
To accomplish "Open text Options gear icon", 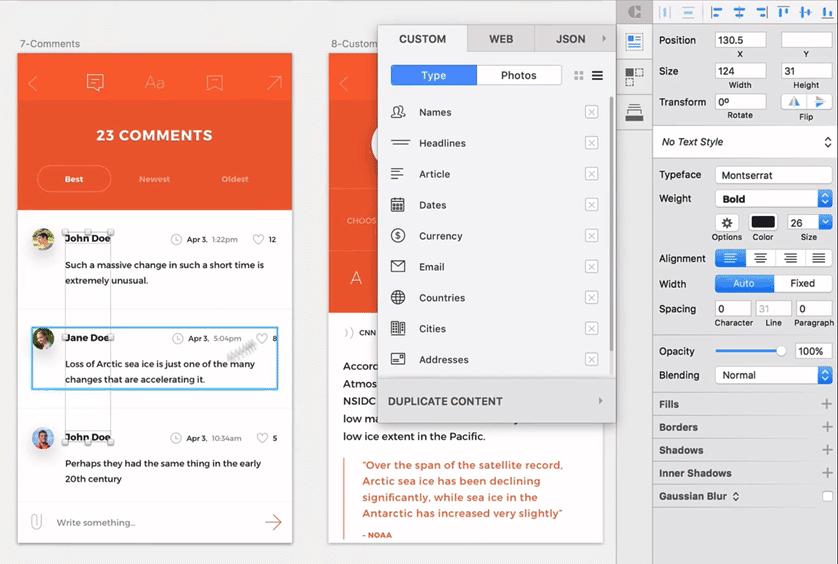I will [x=727, y=223].
